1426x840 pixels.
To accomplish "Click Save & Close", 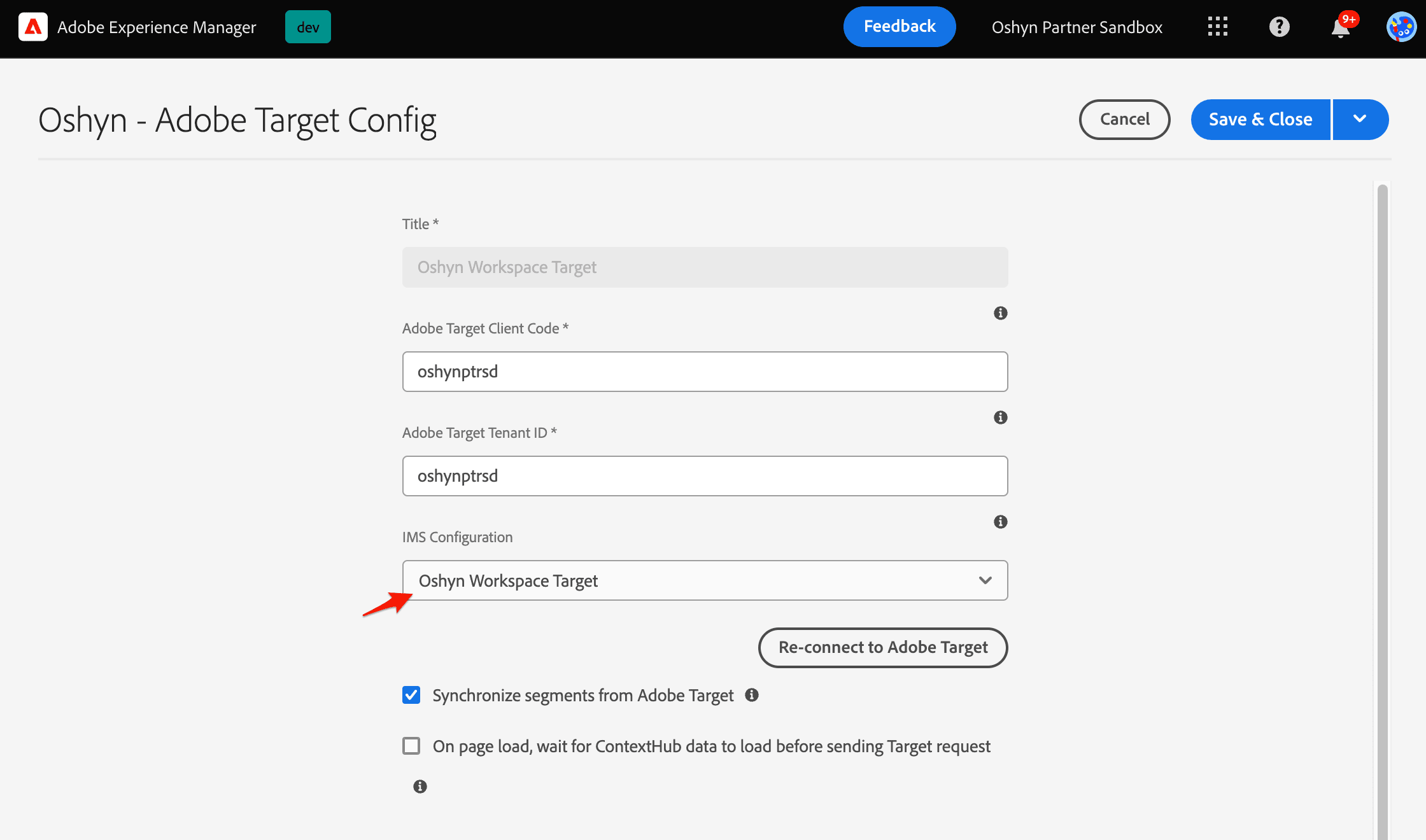I will coord(1260,119).
